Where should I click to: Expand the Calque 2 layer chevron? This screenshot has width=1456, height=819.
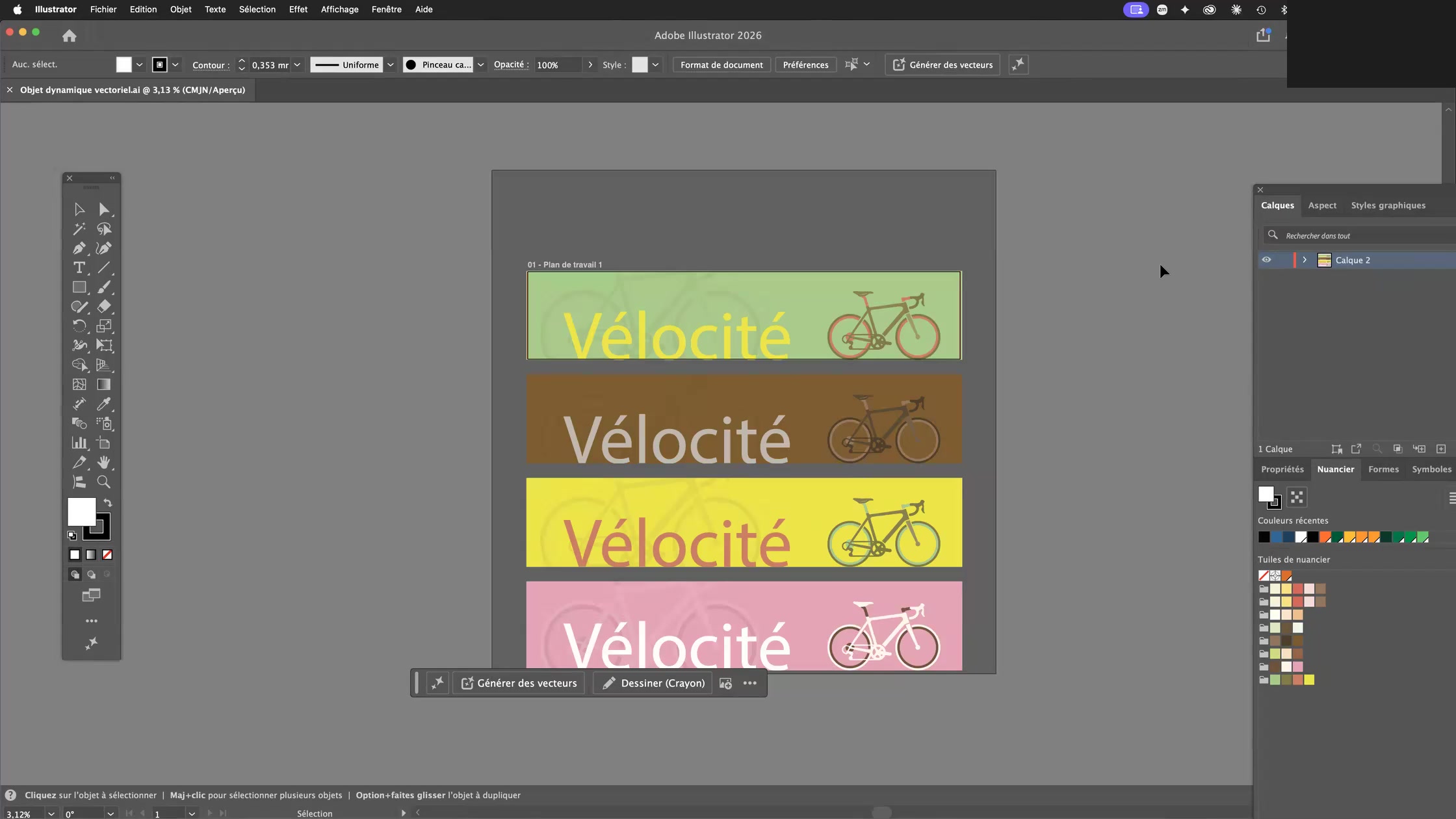pos(1305,260)
